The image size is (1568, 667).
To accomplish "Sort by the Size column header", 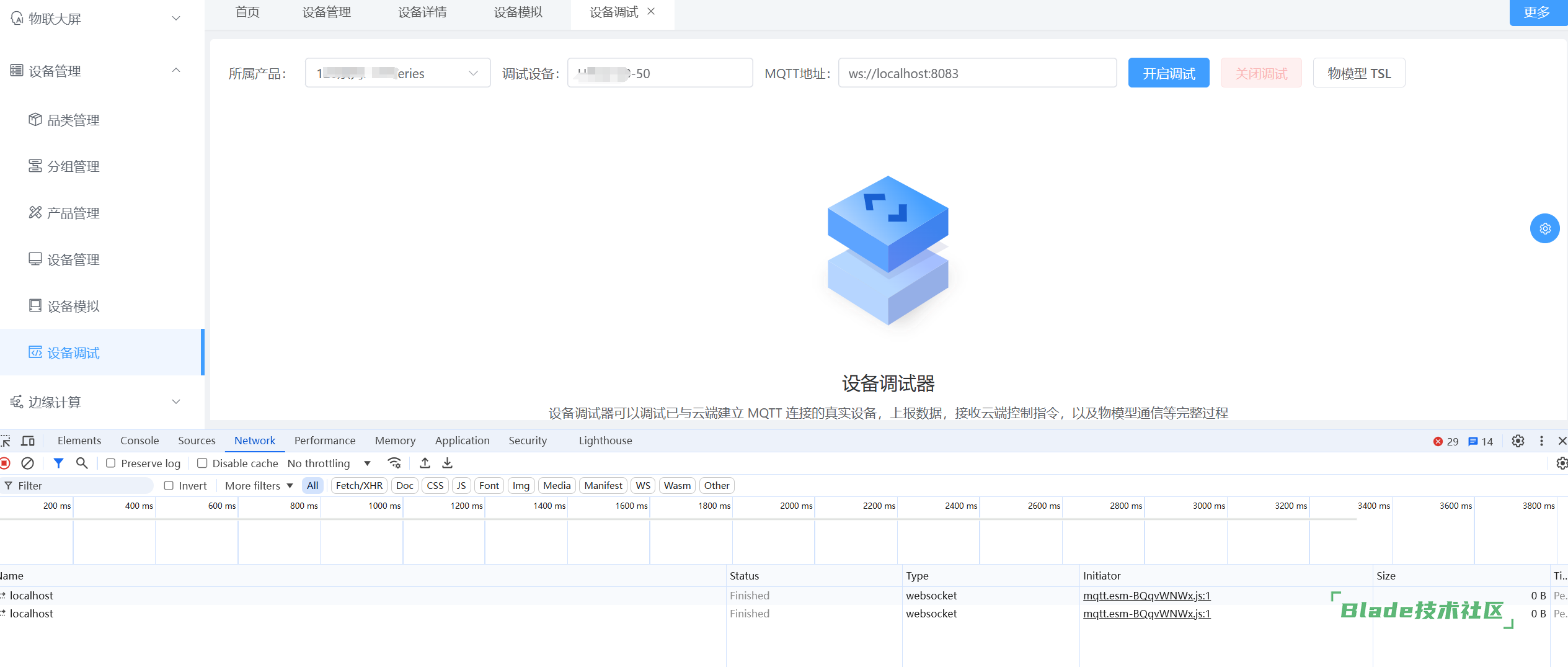I will point(1460,576).
